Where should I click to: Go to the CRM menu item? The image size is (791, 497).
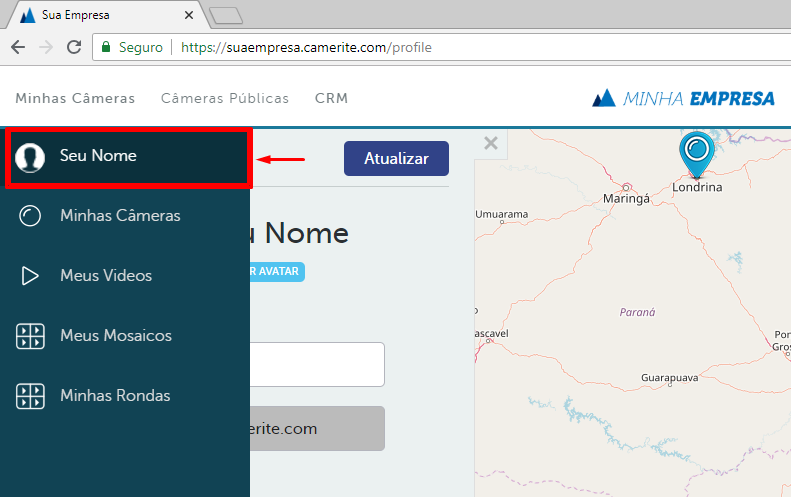(331, 98)
